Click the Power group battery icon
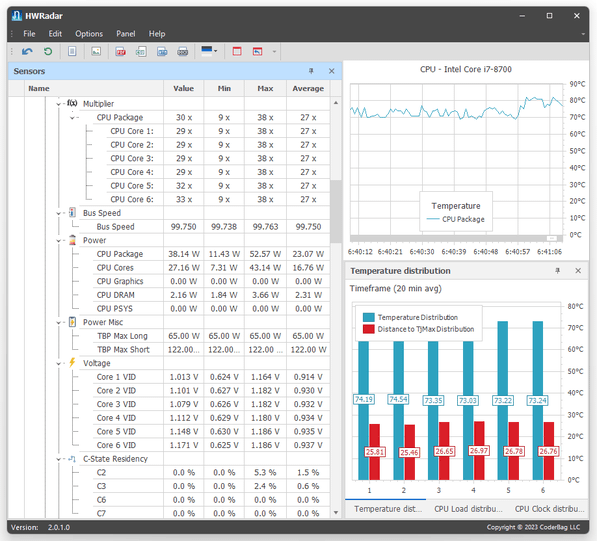The image size is (597, 541). click(x=72, y=240)
